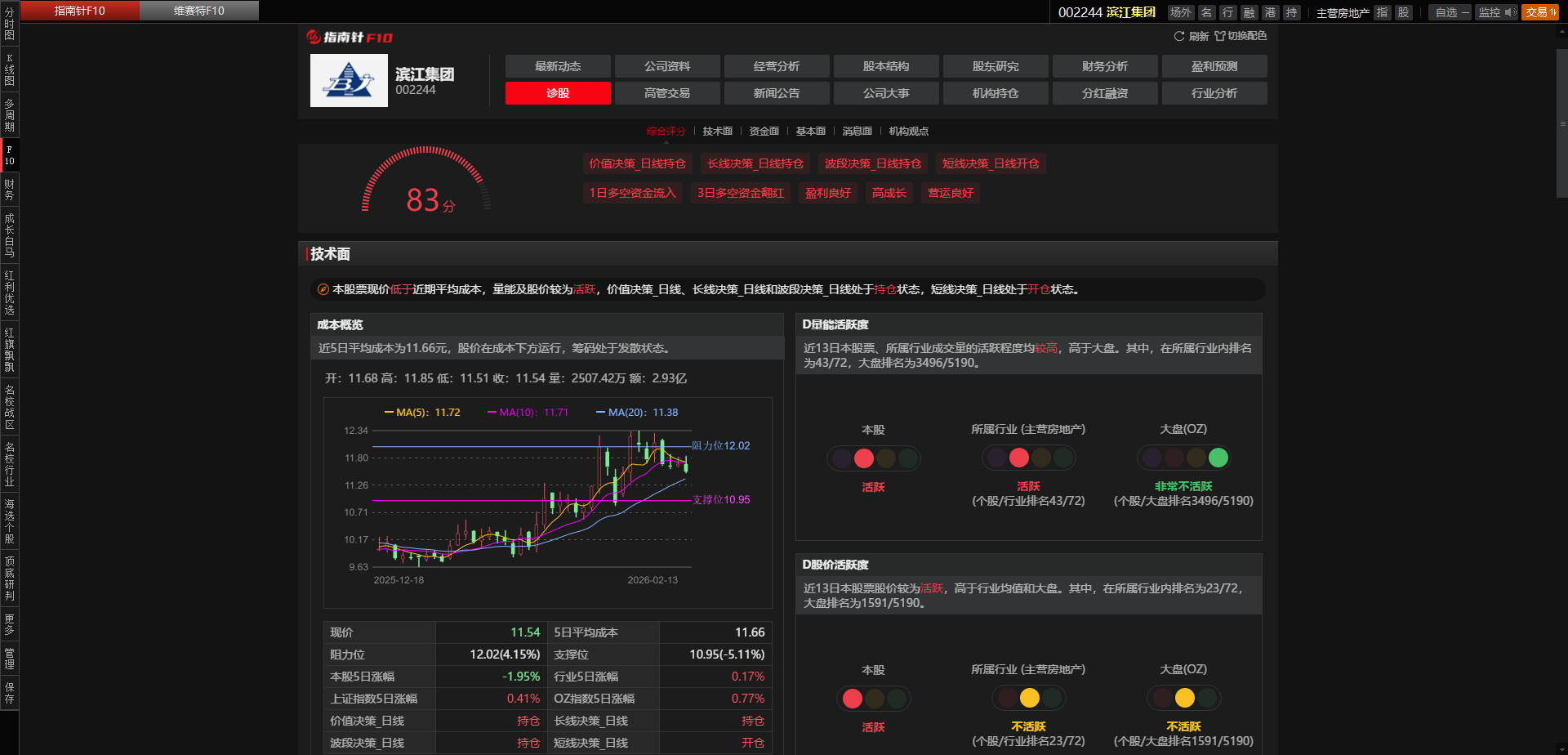Click the 短线决策_日线开仓 tag
The width and height of the screenshot is (1568, 755).
point(991,163)
